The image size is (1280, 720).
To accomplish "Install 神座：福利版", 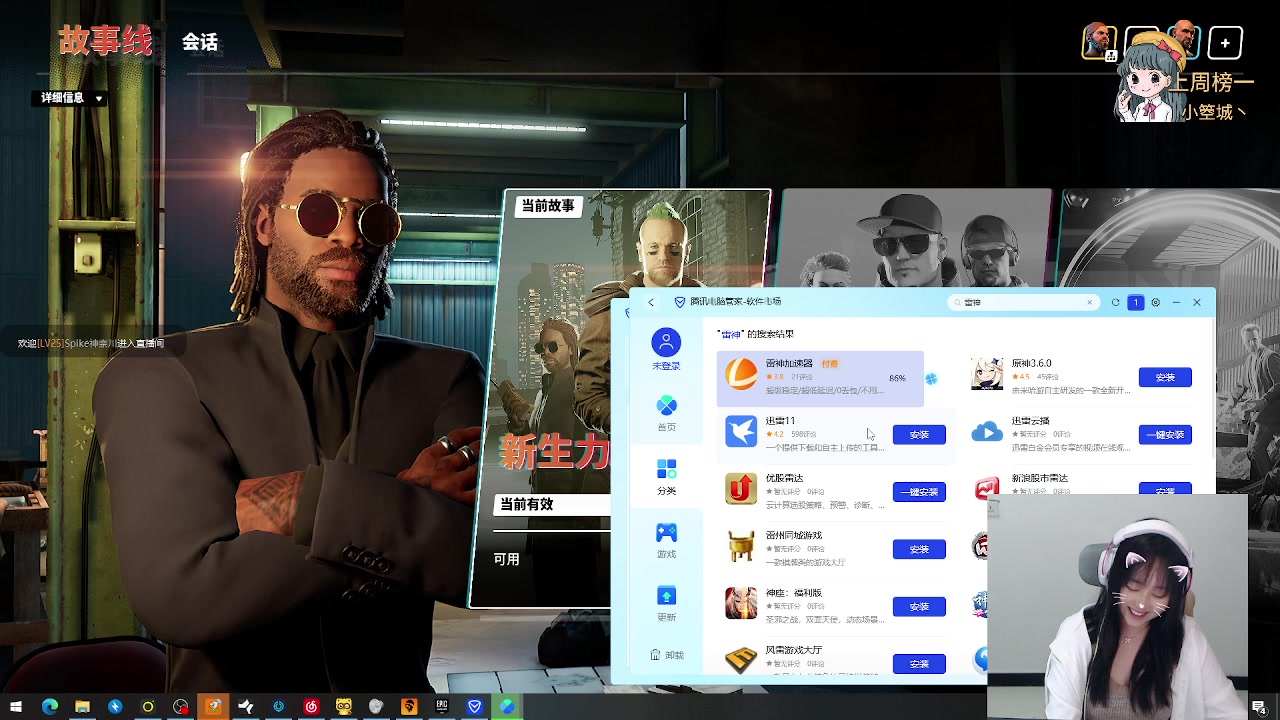I will 919,607.
